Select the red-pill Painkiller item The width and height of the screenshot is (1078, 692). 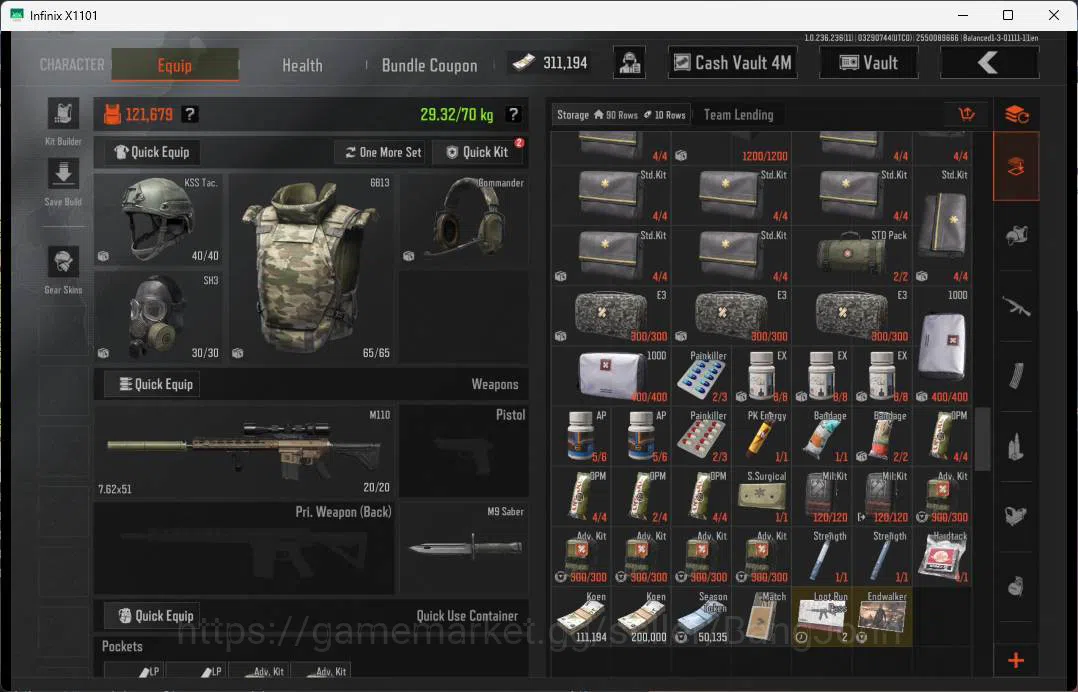click(701, 436)
